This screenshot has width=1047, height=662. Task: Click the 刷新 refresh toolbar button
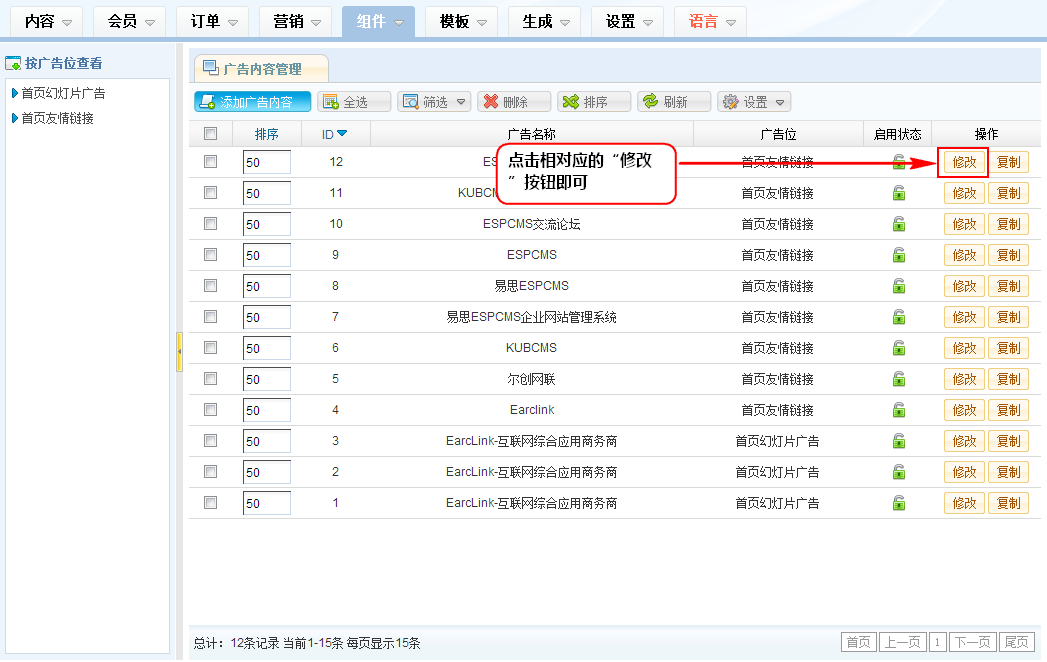tap(674, 102)
